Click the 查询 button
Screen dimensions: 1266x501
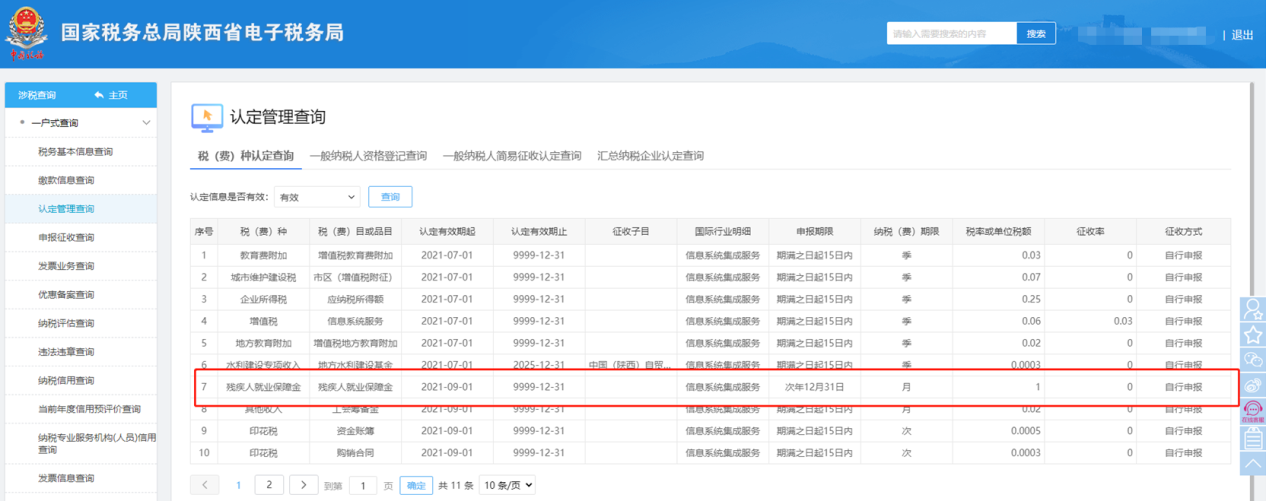(x=390, y=198)
